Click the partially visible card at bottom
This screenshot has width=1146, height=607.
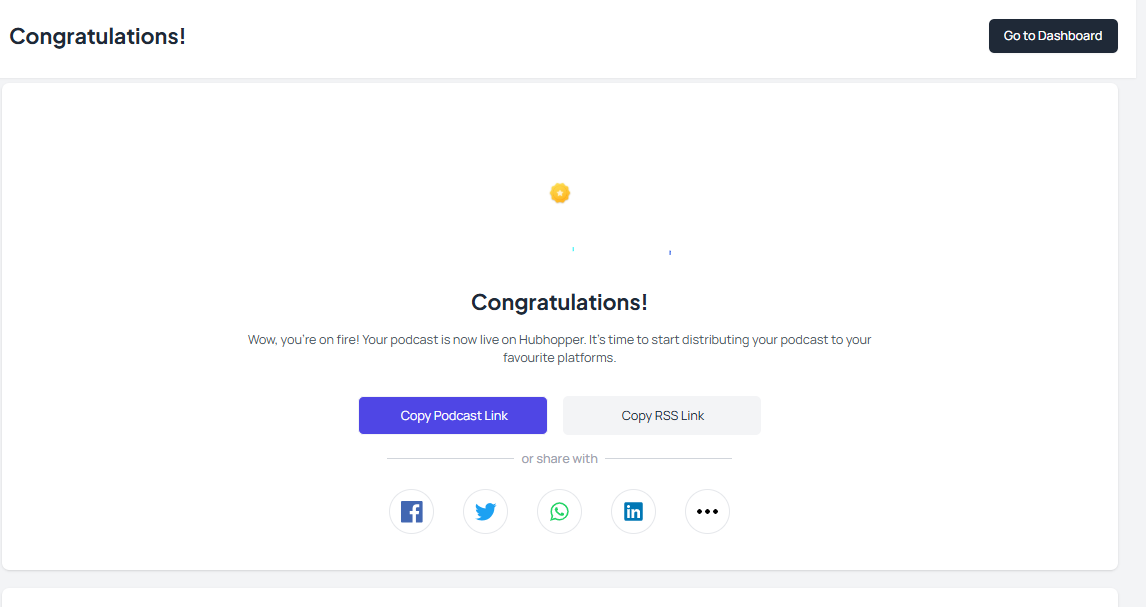coord(560,598)
